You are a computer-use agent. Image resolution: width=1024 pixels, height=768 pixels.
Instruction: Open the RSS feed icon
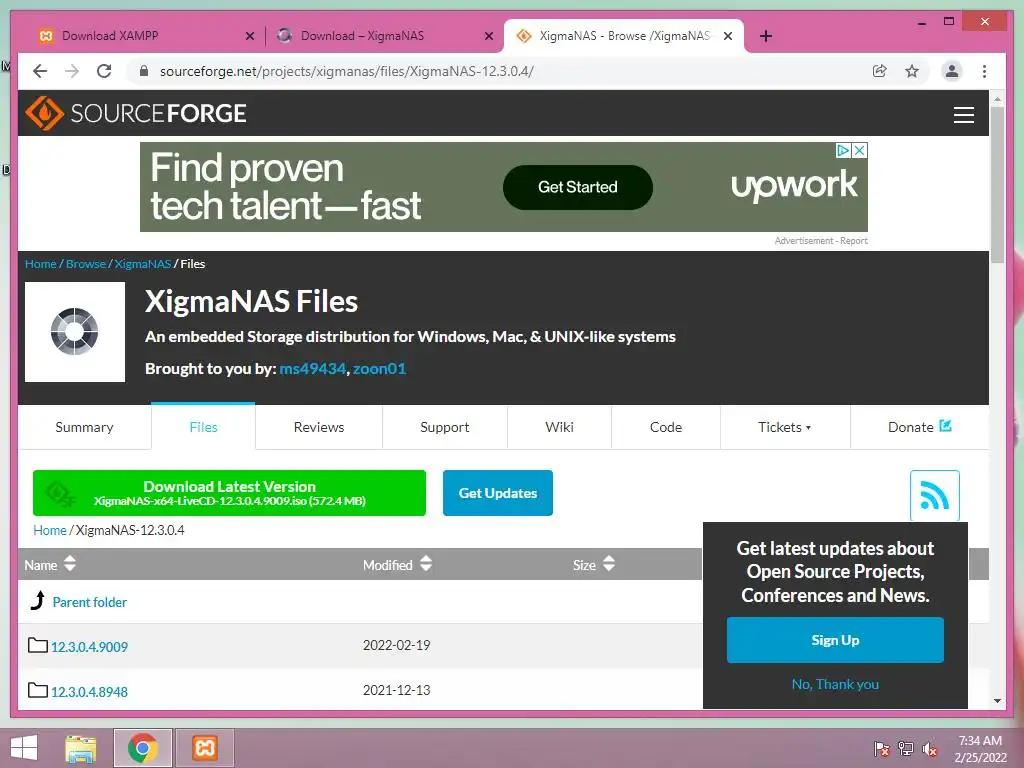[935, 495]
